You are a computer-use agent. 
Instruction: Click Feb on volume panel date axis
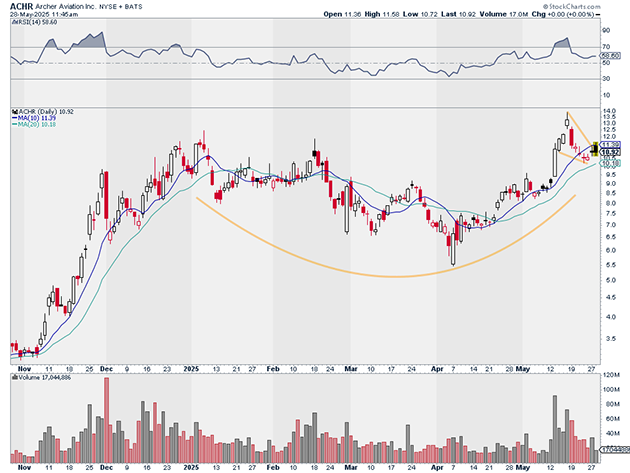pos(273,468)
